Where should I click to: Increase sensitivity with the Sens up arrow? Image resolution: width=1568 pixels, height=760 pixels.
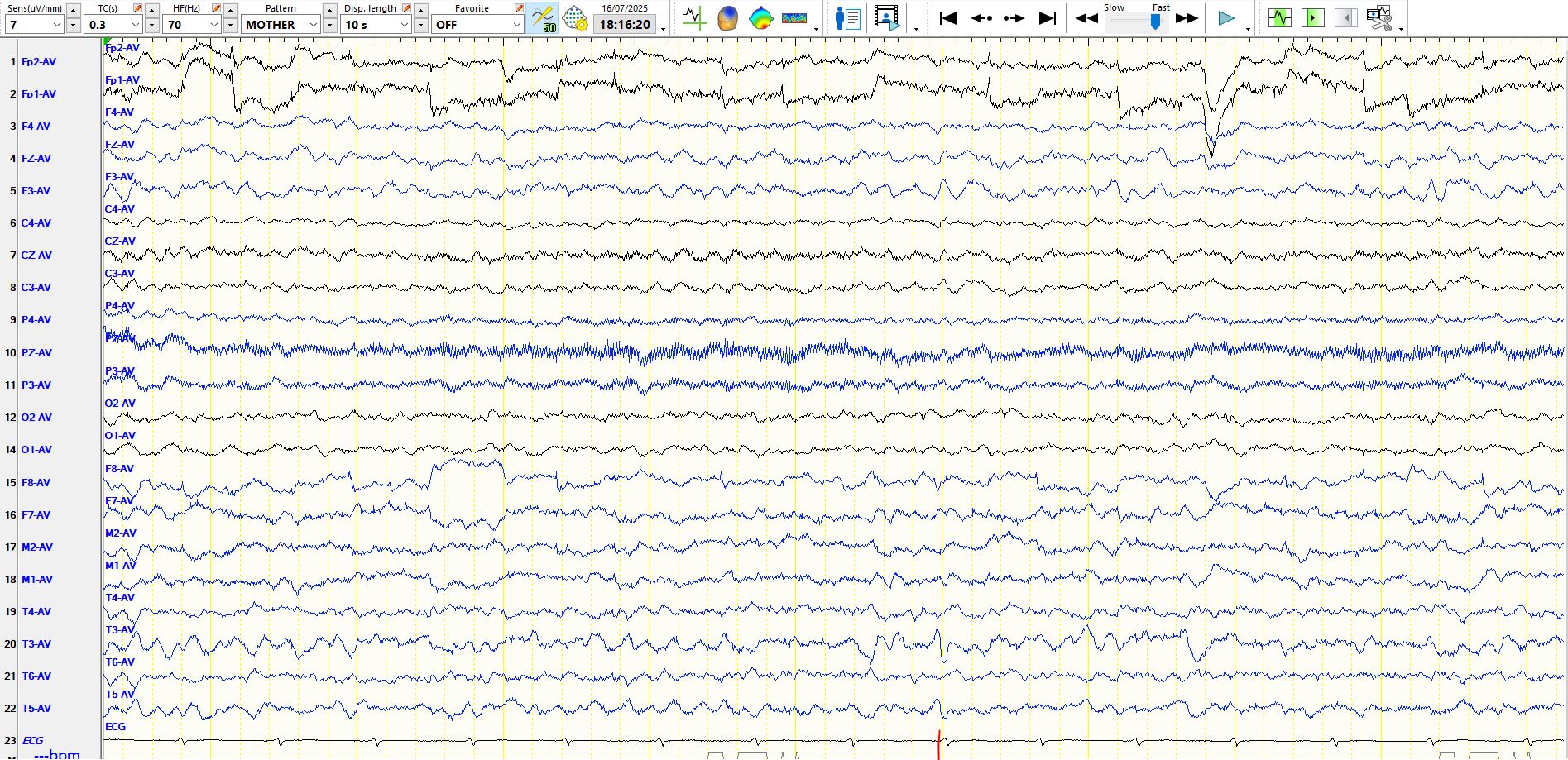pos(73,10)
